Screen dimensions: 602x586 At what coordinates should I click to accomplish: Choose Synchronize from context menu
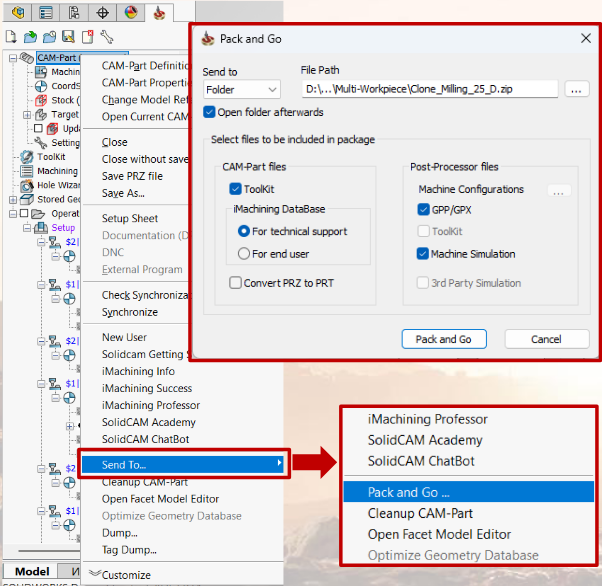pos(130,312)
